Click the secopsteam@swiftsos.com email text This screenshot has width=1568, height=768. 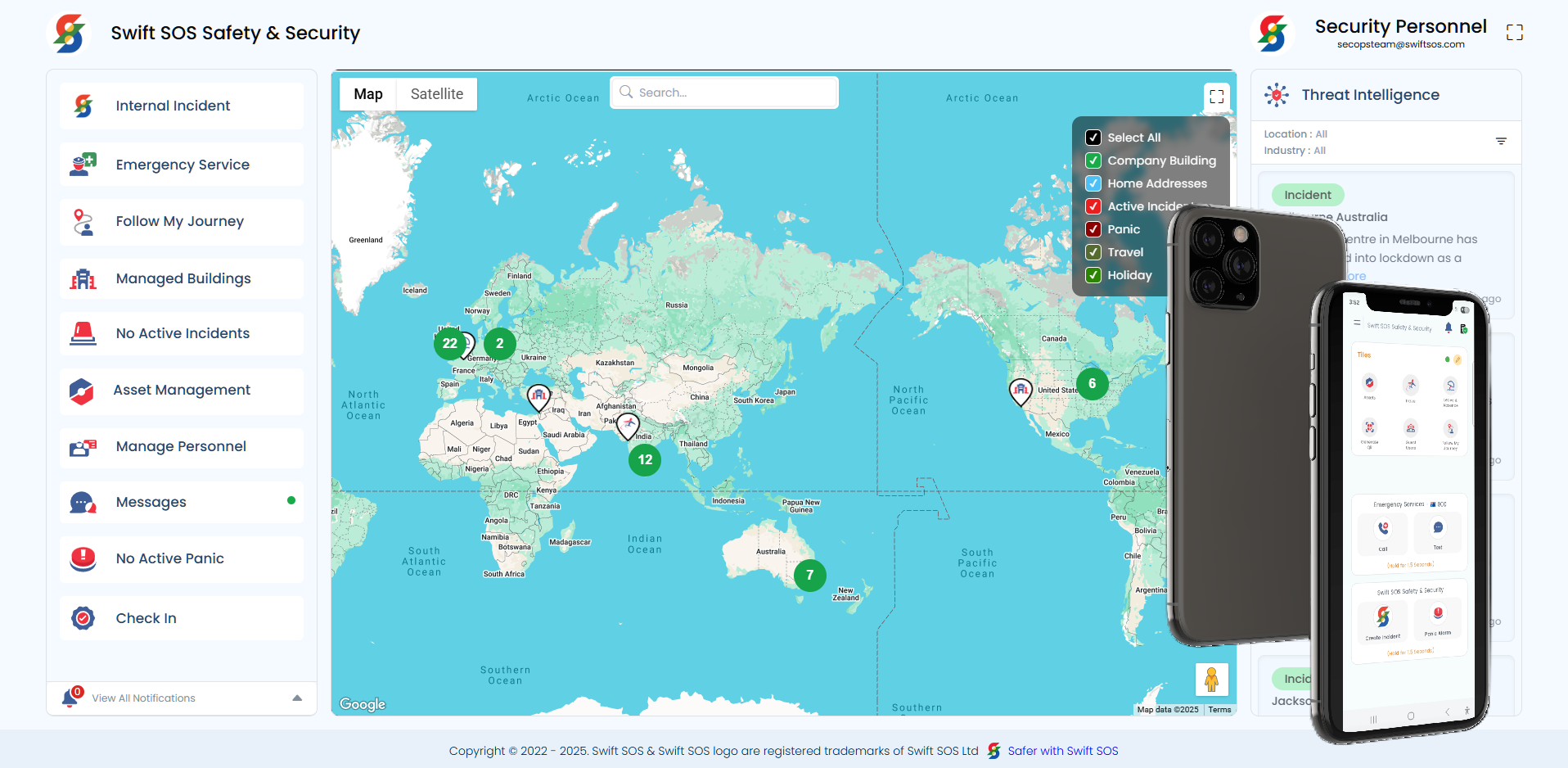(x=1401, y=45)
